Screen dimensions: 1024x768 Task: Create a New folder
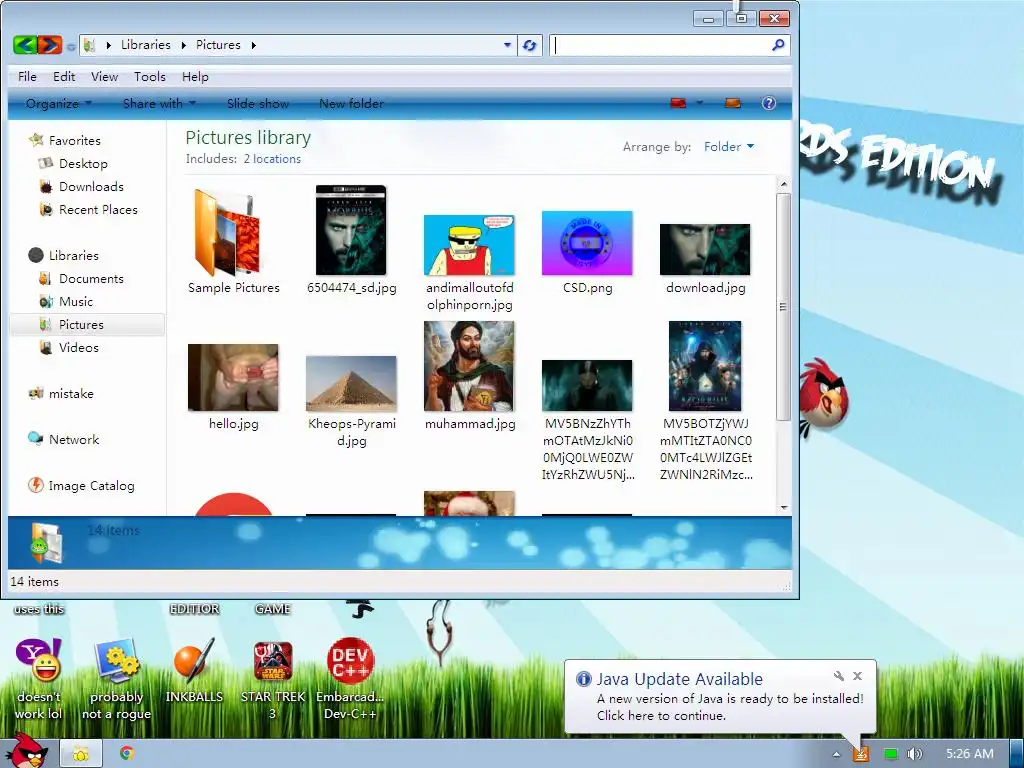[x=351, y=103]
